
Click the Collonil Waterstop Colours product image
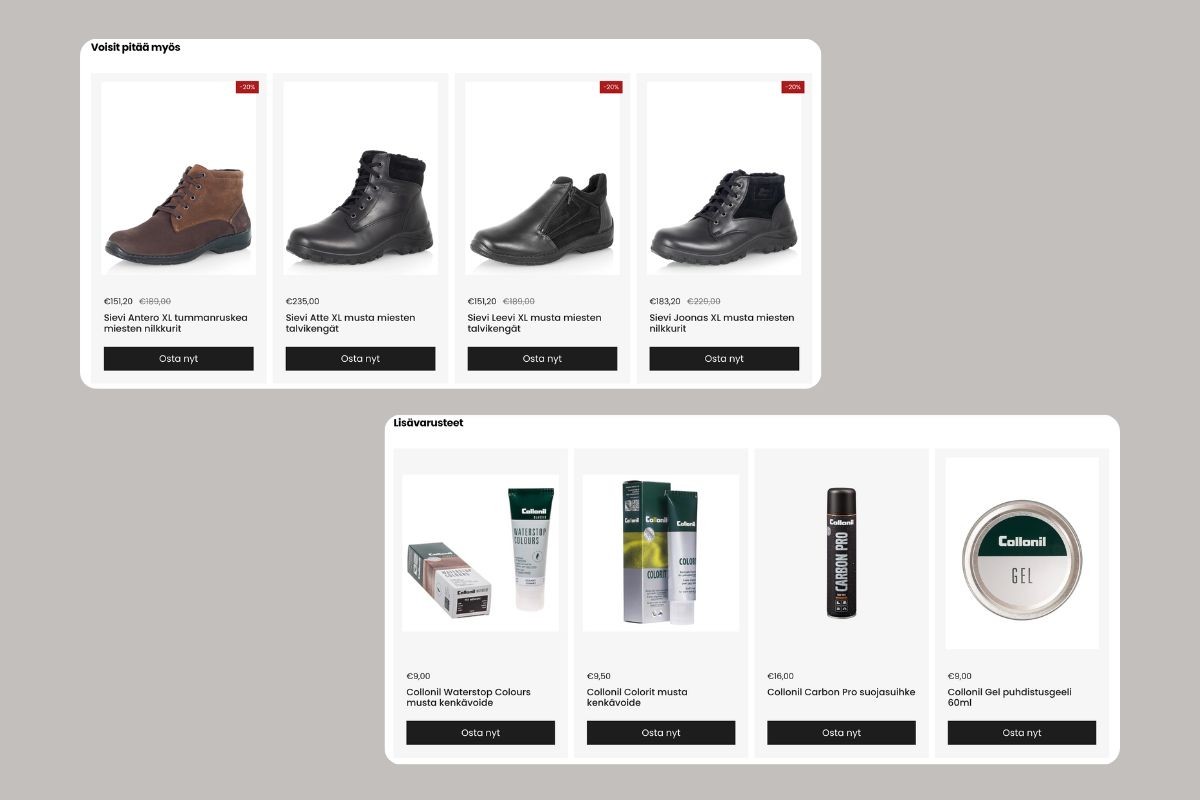coord(480,553)
